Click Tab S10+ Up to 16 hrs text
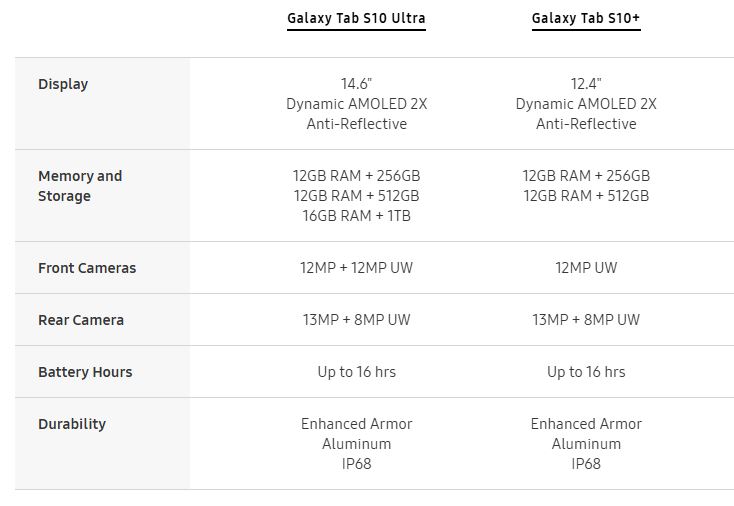 pos(586,372)
